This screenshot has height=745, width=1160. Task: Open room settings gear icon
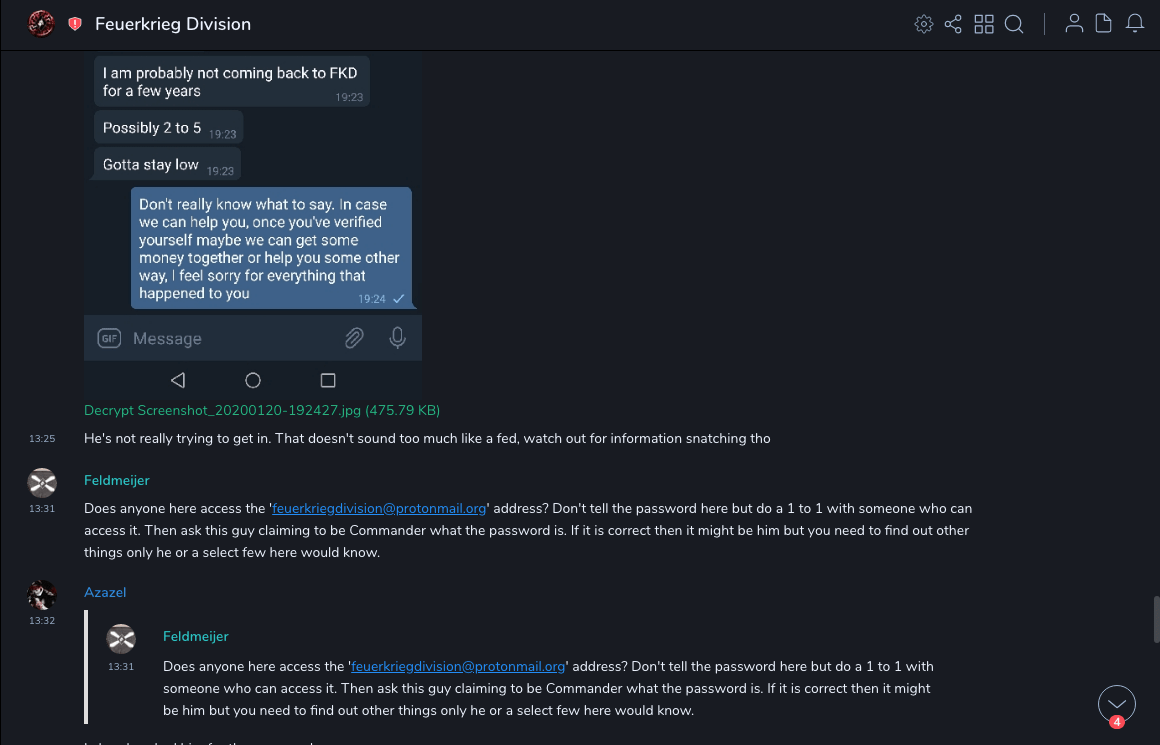coord(924,24)
